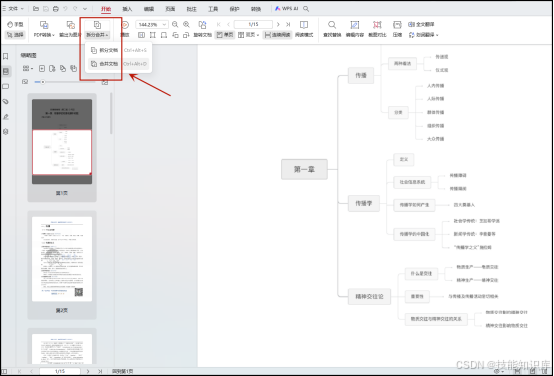Click the search magnifier next to WPS AI
This screenshot has width=554, height=376.
pyautogui.click(x=306, y=9)
